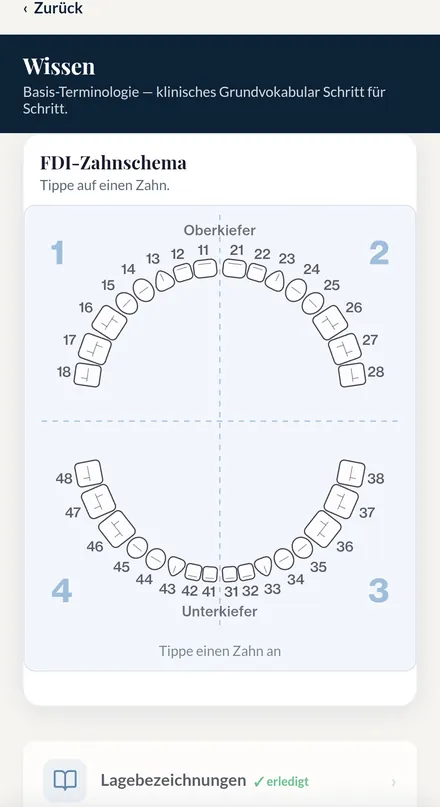Select molar 26 in quadrant 2
Viewport: 440px width, 807px height.
(x=330, y=323)
